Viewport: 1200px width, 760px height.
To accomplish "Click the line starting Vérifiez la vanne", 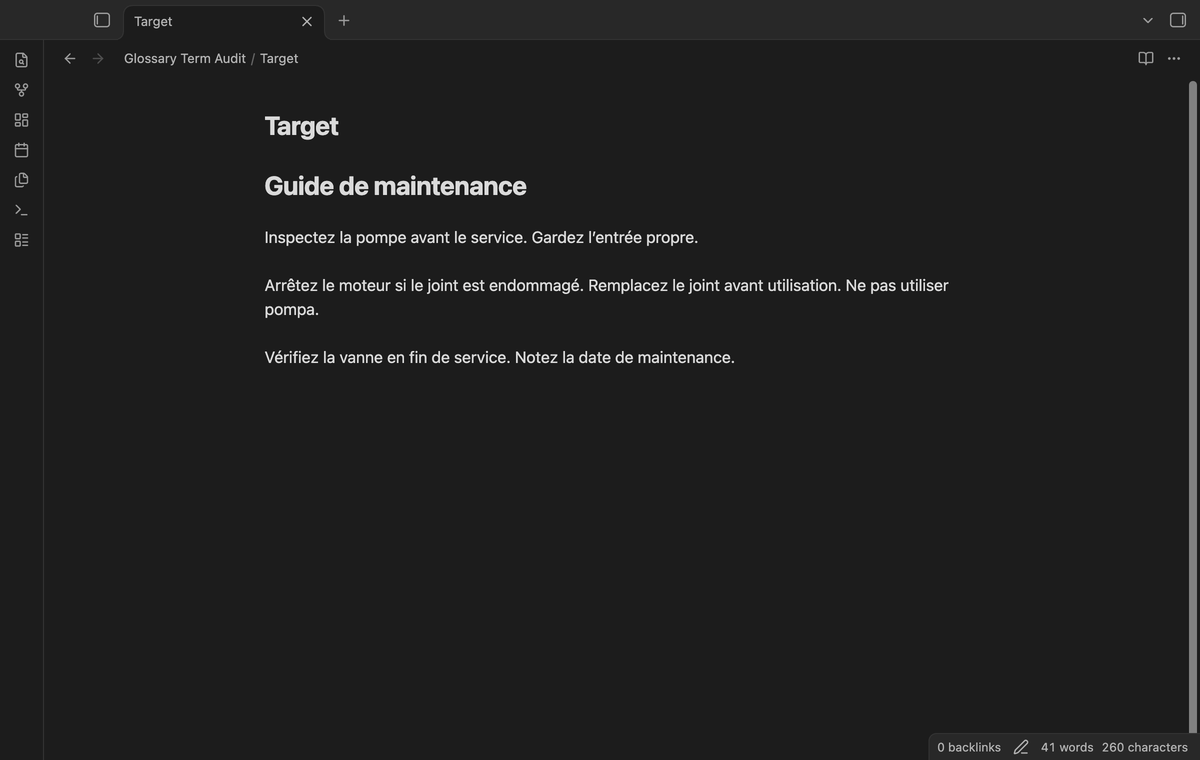I will (499, 357).
